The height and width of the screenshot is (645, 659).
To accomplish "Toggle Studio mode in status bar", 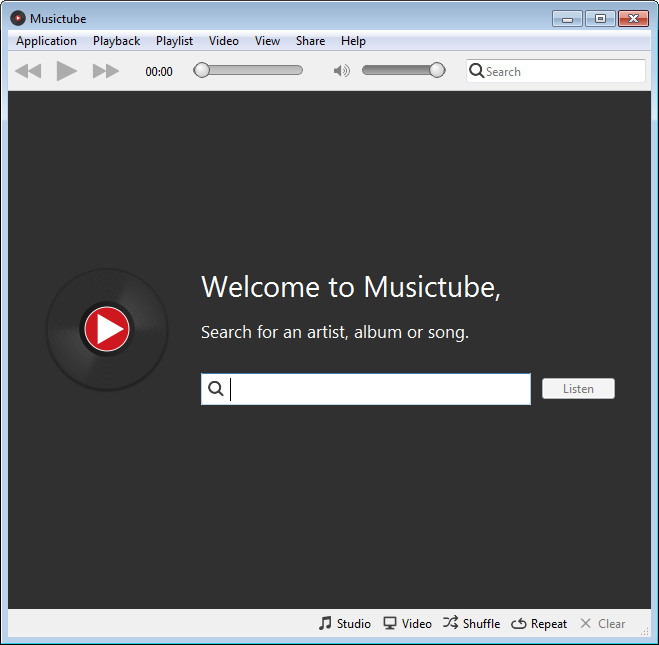I will pos(345,623).
